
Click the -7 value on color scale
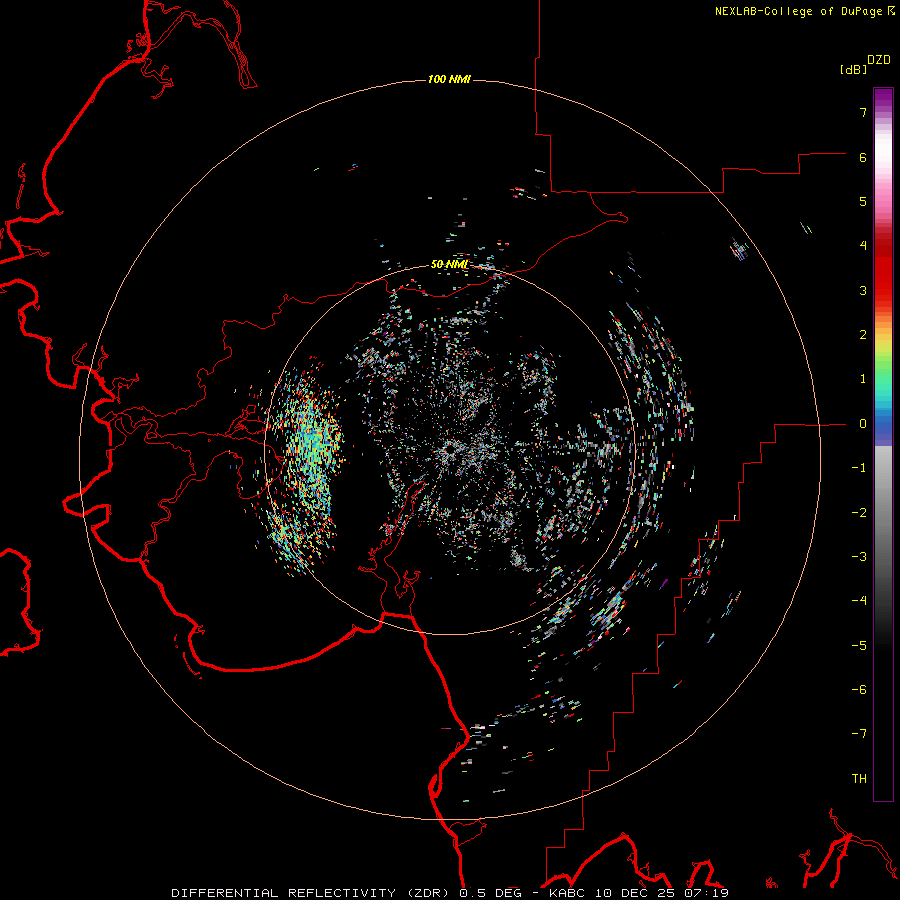click(x=859, y=734)
